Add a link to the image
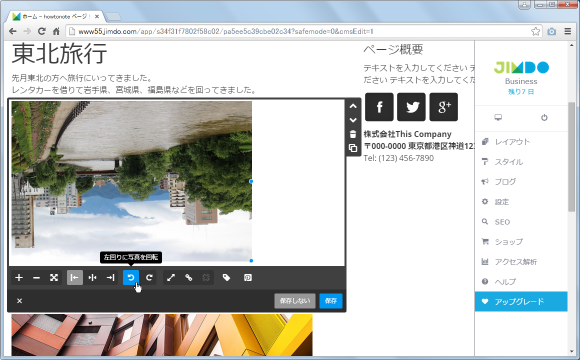The image size is (580, 360). 189,277
